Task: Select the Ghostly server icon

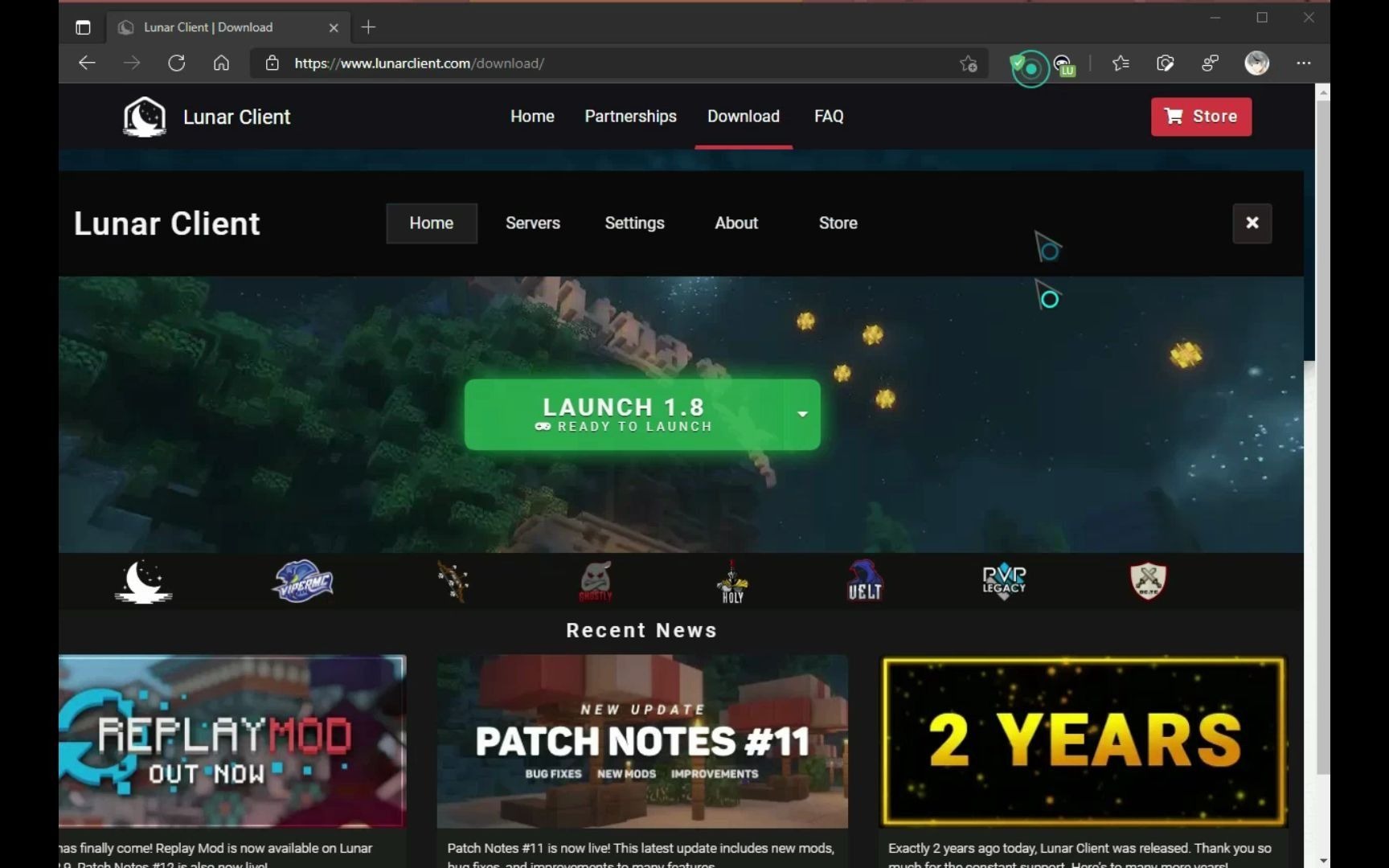Action: click(x=596, y=581)
